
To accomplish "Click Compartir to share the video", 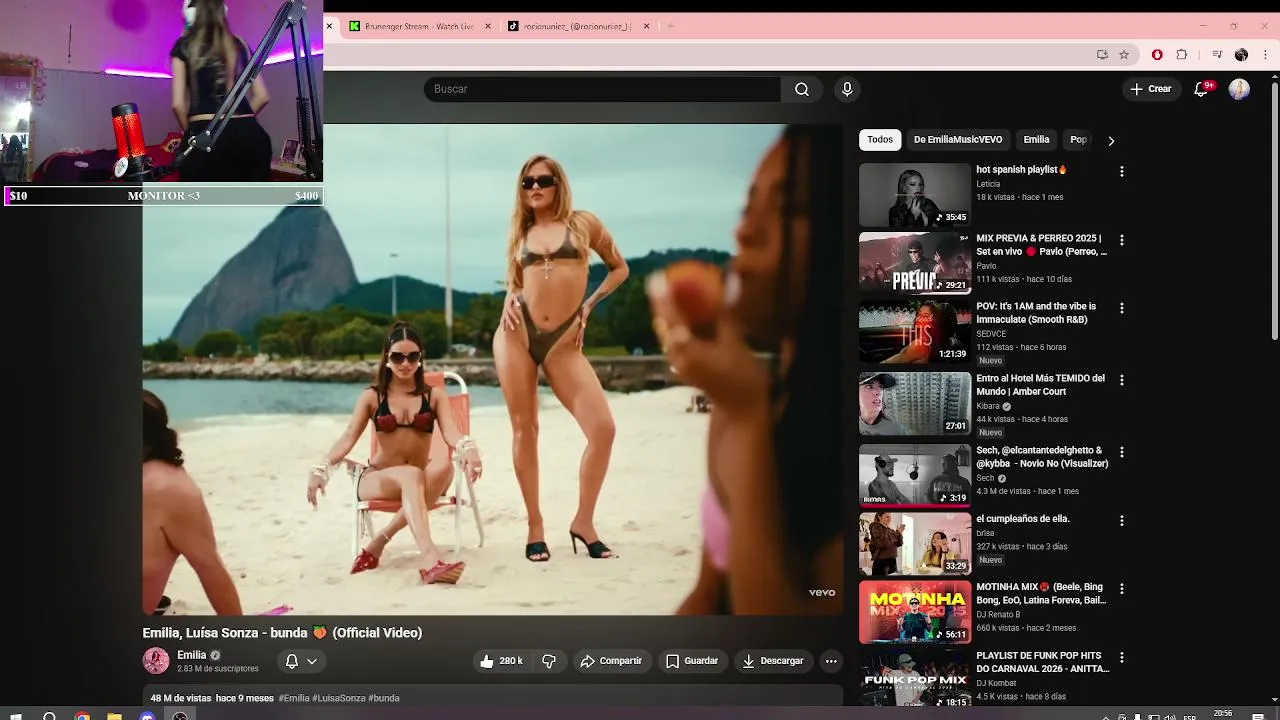I will tap(611, 661).
